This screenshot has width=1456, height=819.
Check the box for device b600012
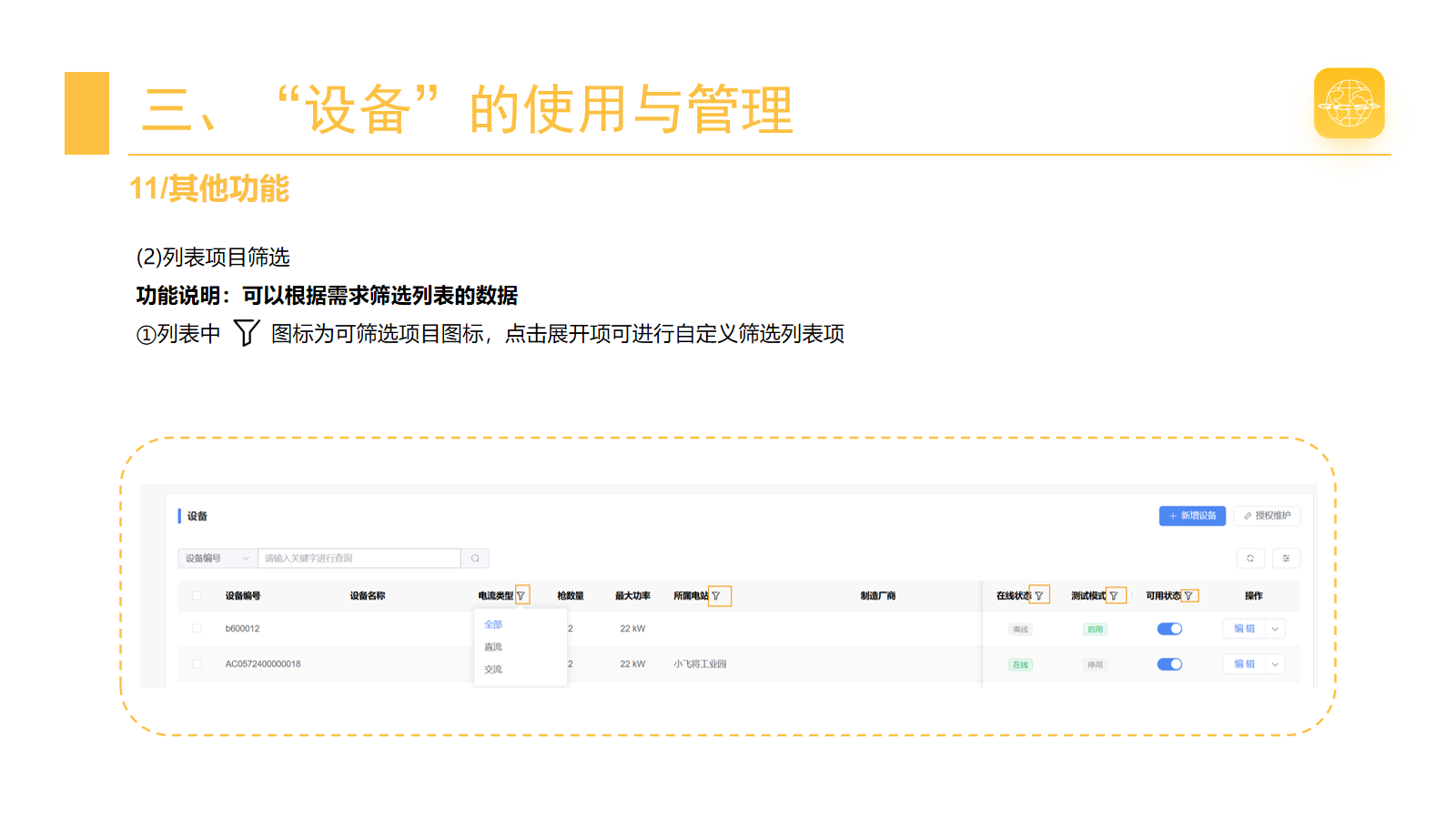point(197,629)
